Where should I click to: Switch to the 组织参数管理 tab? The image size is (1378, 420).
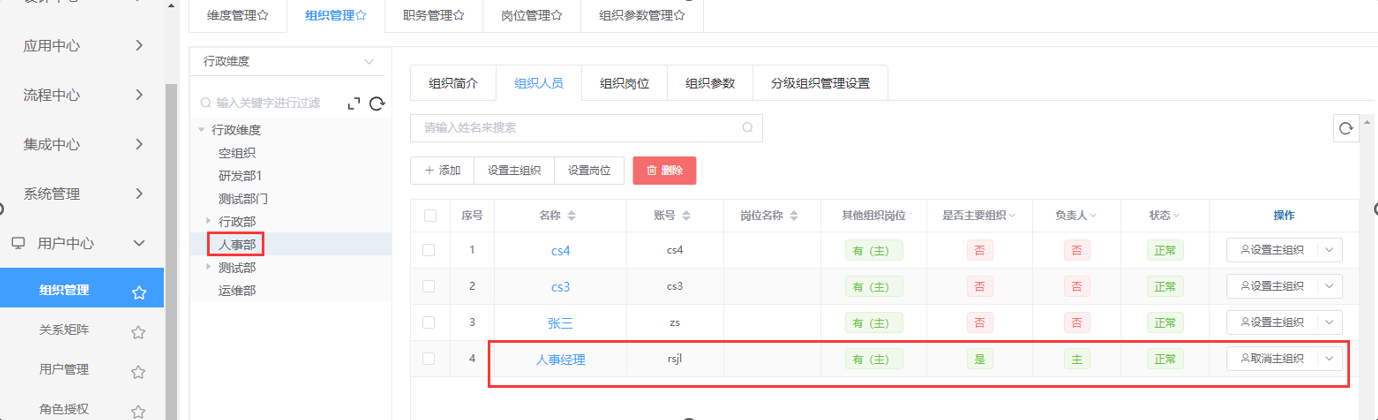click(x=642, y=15)
